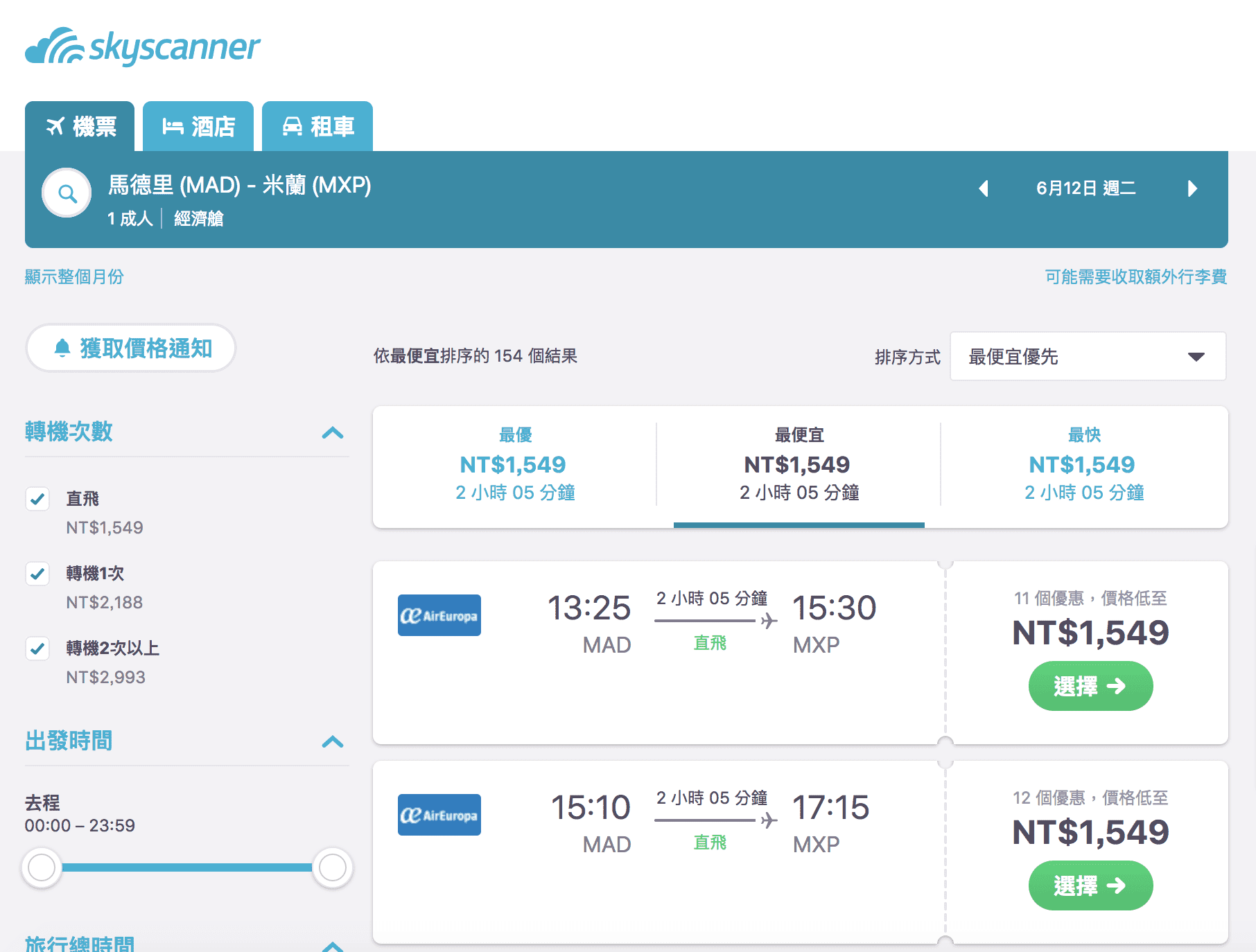This screenshot has width=1256, height=952.
Task: Click the 經濟艙 cabin class text
Action: (199, 219)
